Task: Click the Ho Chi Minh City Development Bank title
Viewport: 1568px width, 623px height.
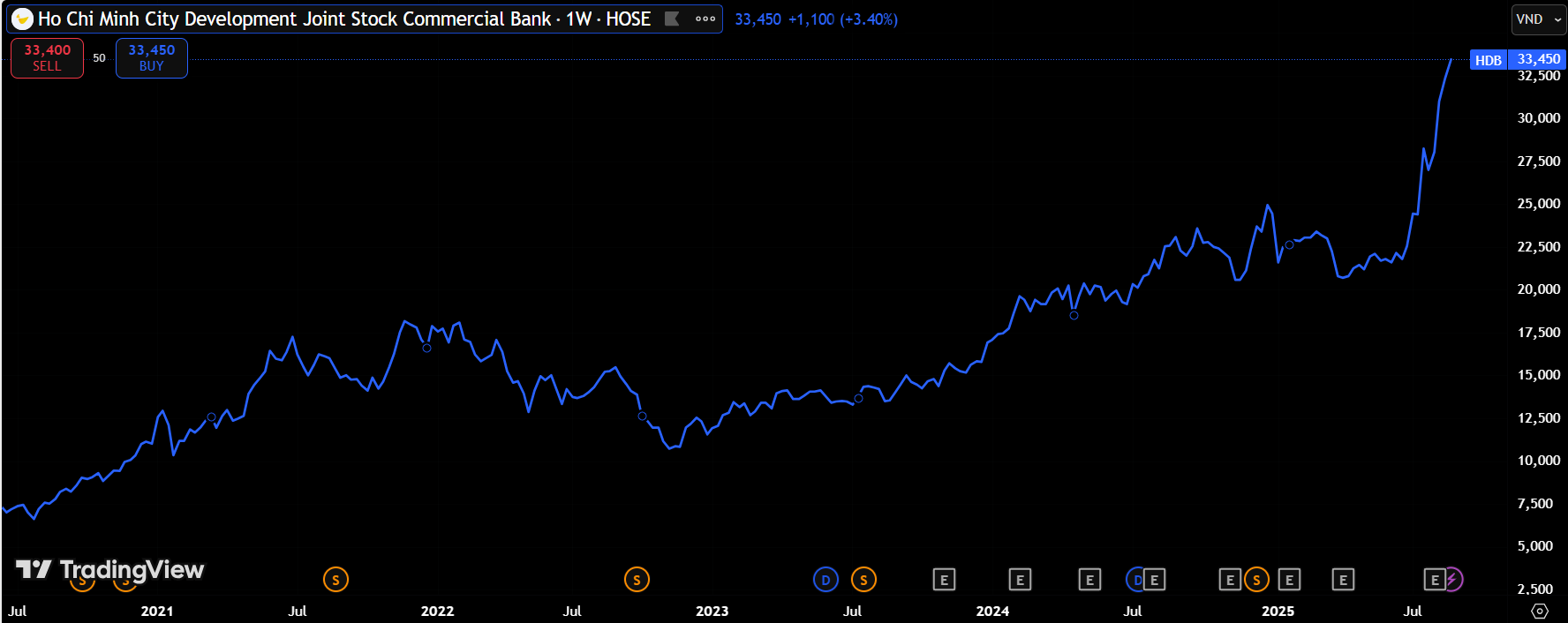Action: pos(294,19)
